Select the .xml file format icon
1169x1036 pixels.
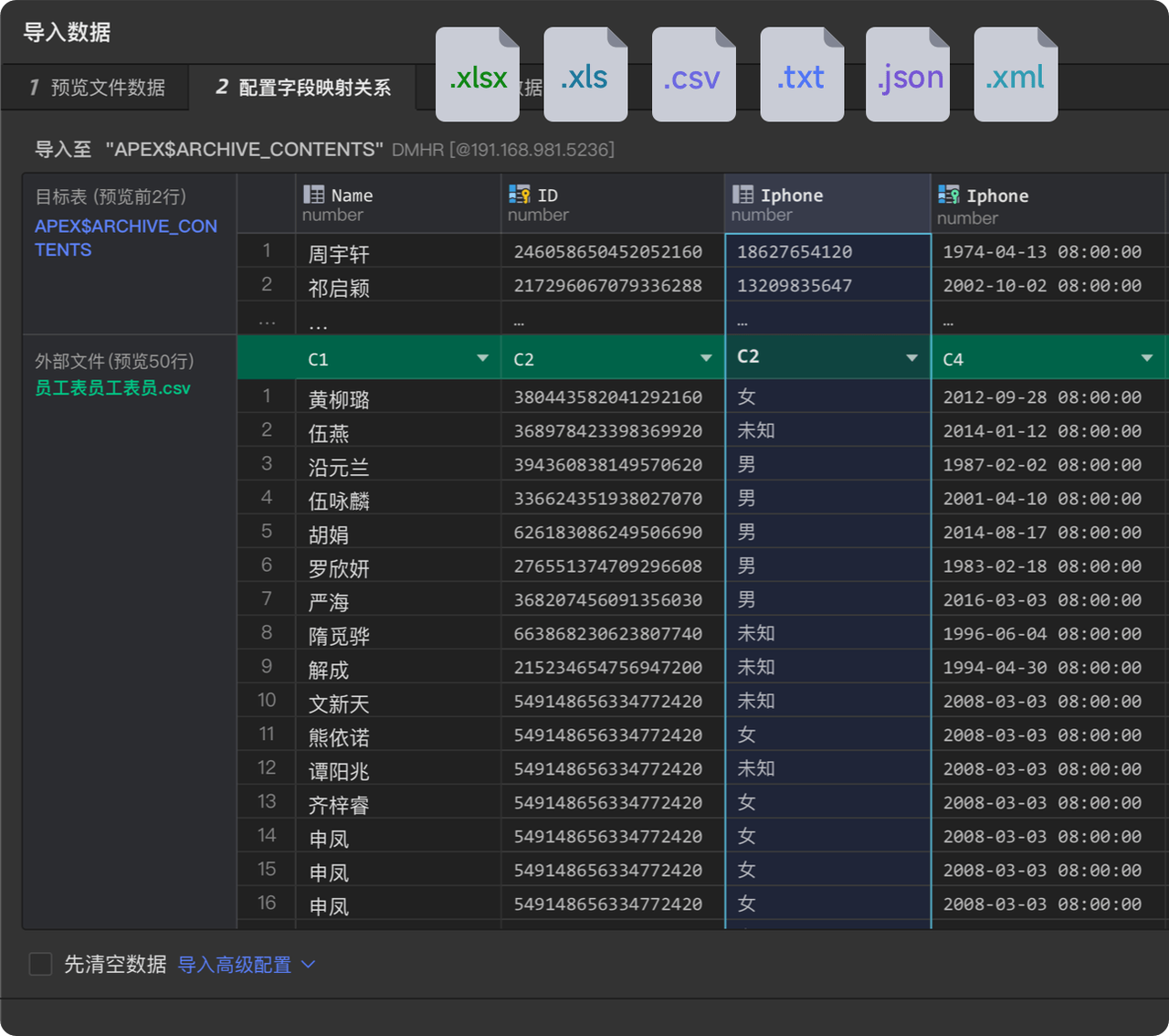(x=1015, y=75)
